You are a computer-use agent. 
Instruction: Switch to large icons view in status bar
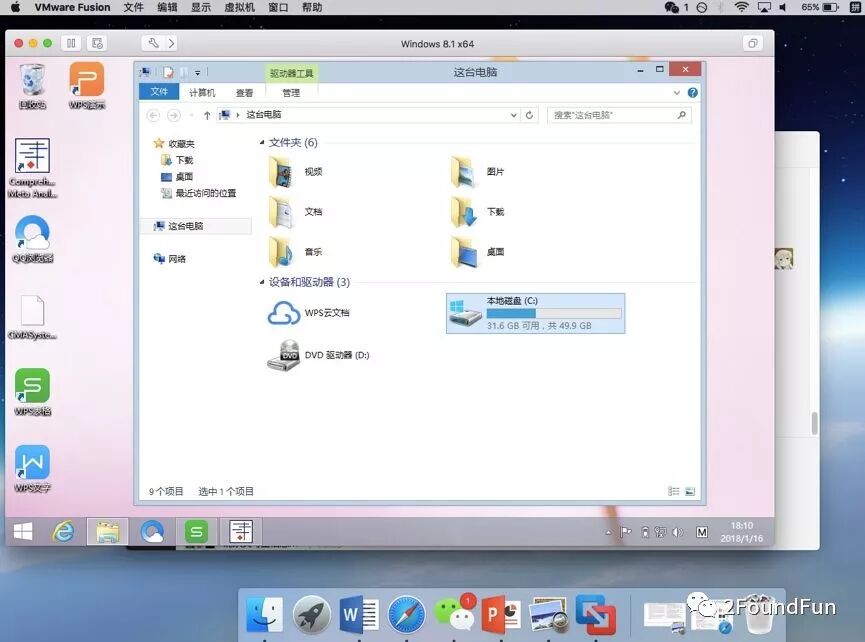click(x=690, y=491)
